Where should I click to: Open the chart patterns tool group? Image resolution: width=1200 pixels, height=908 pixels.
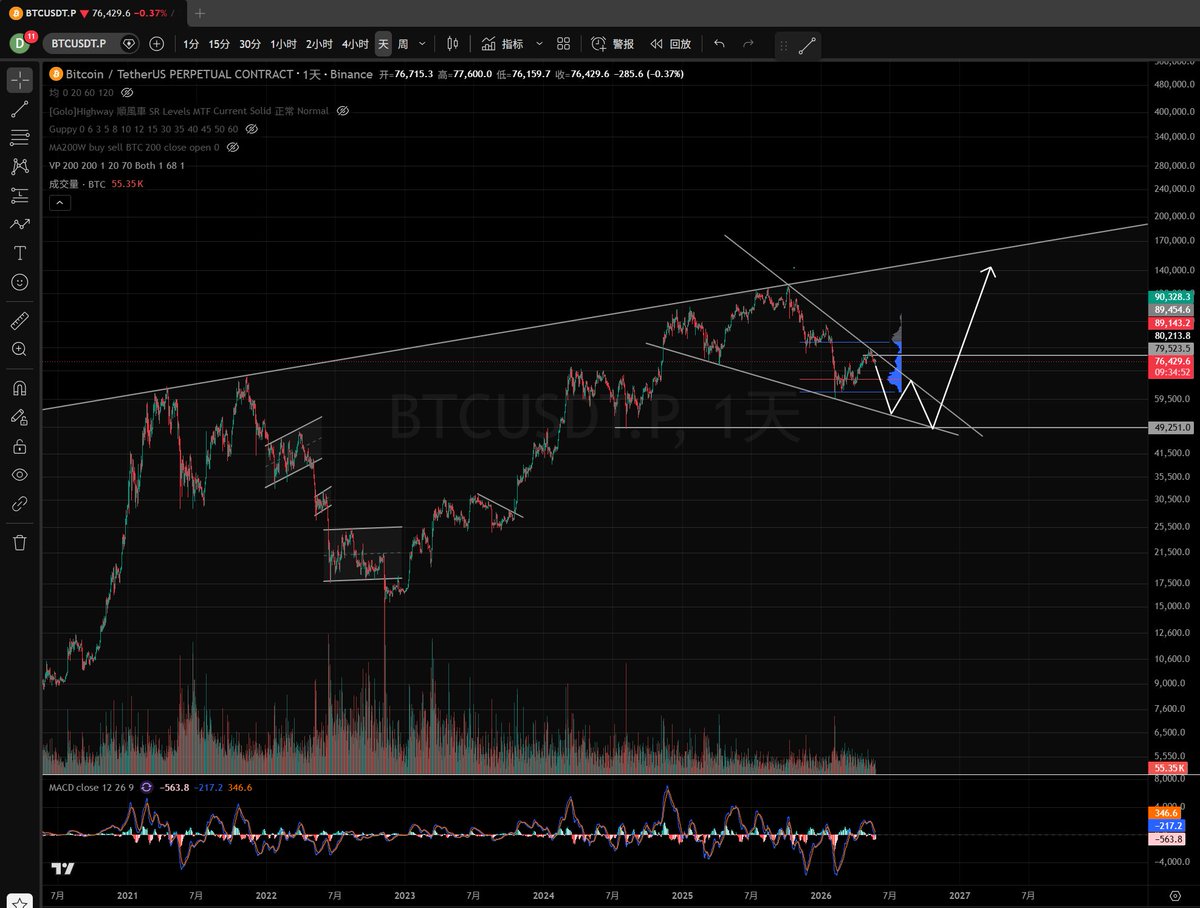(20, 166)
